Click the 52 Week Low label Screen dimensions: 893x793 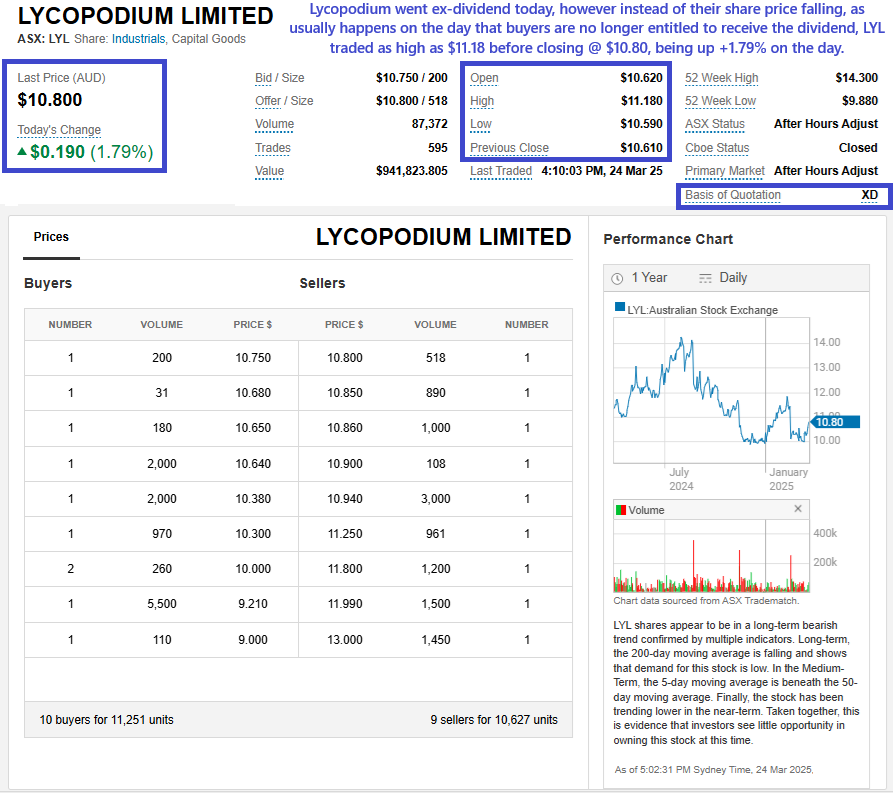(720, 101)
